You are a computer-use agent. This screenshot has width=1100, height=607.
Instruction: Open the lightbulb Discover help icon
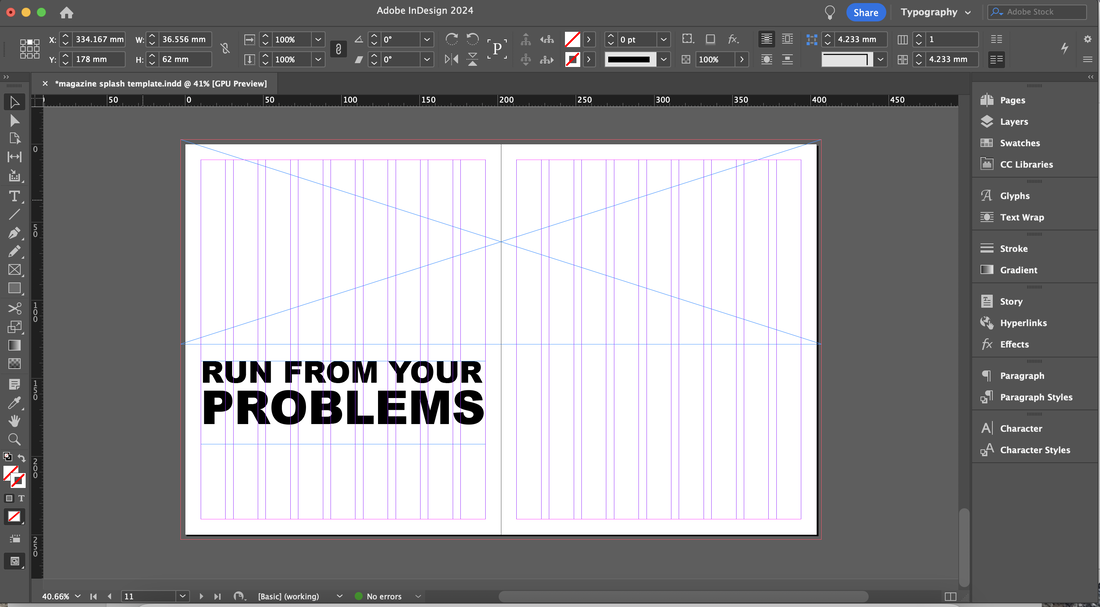click(830, 13)
